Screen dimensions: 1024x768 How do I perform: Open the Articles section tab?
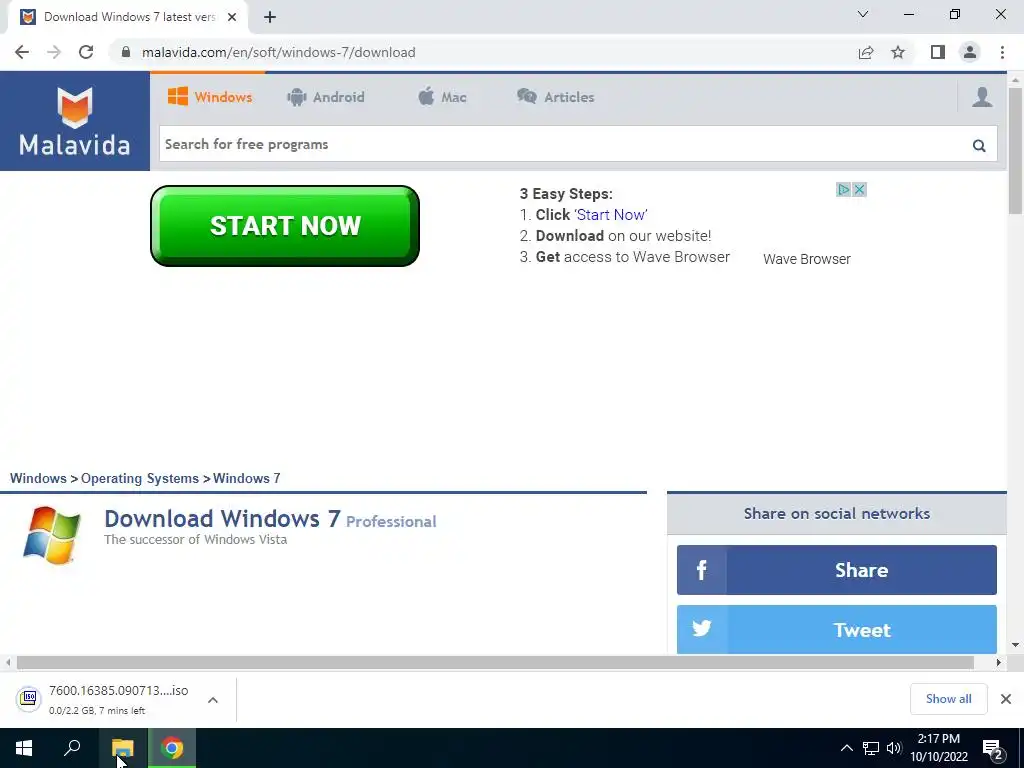click(556, 97)
